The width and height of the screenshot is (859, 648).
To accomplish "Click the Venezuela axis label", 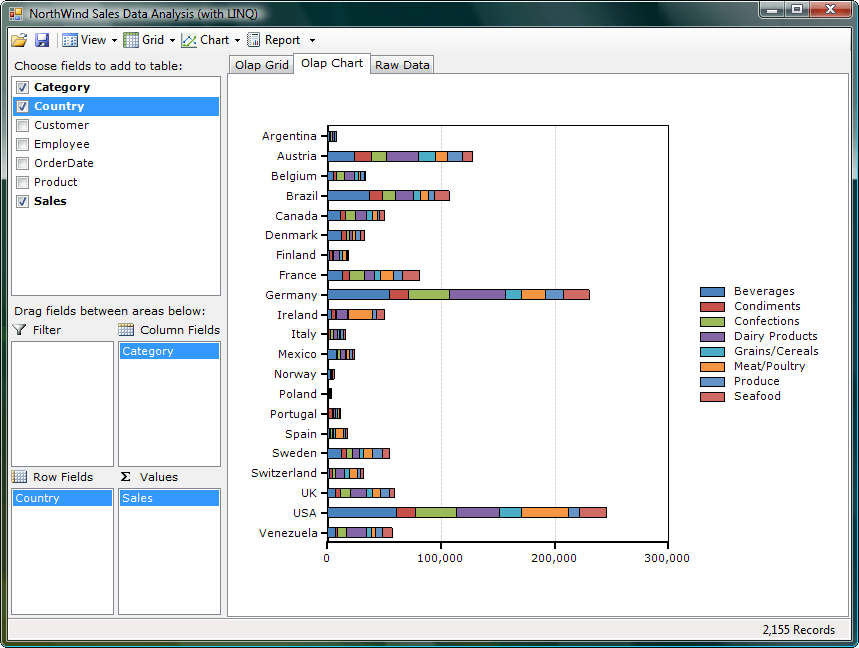I will 288,533.
